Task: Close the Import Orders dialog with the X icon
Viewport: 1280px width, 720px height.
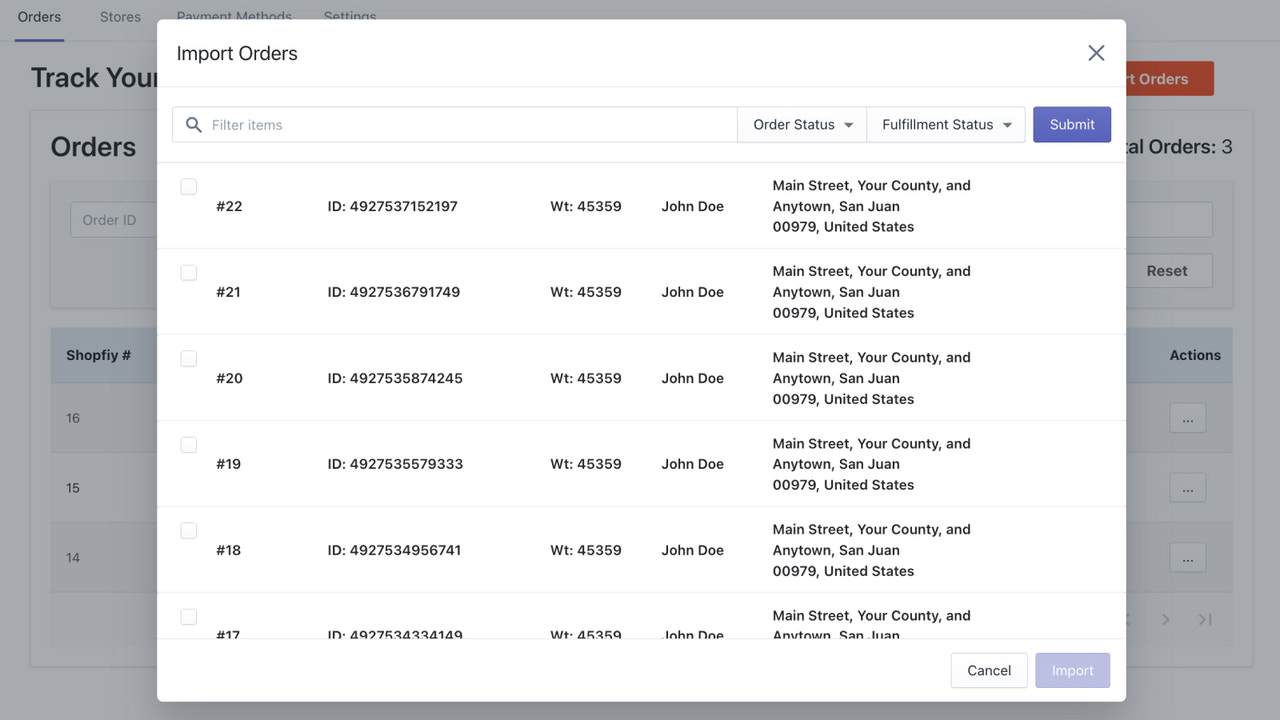Action: tap(1096, 53)
